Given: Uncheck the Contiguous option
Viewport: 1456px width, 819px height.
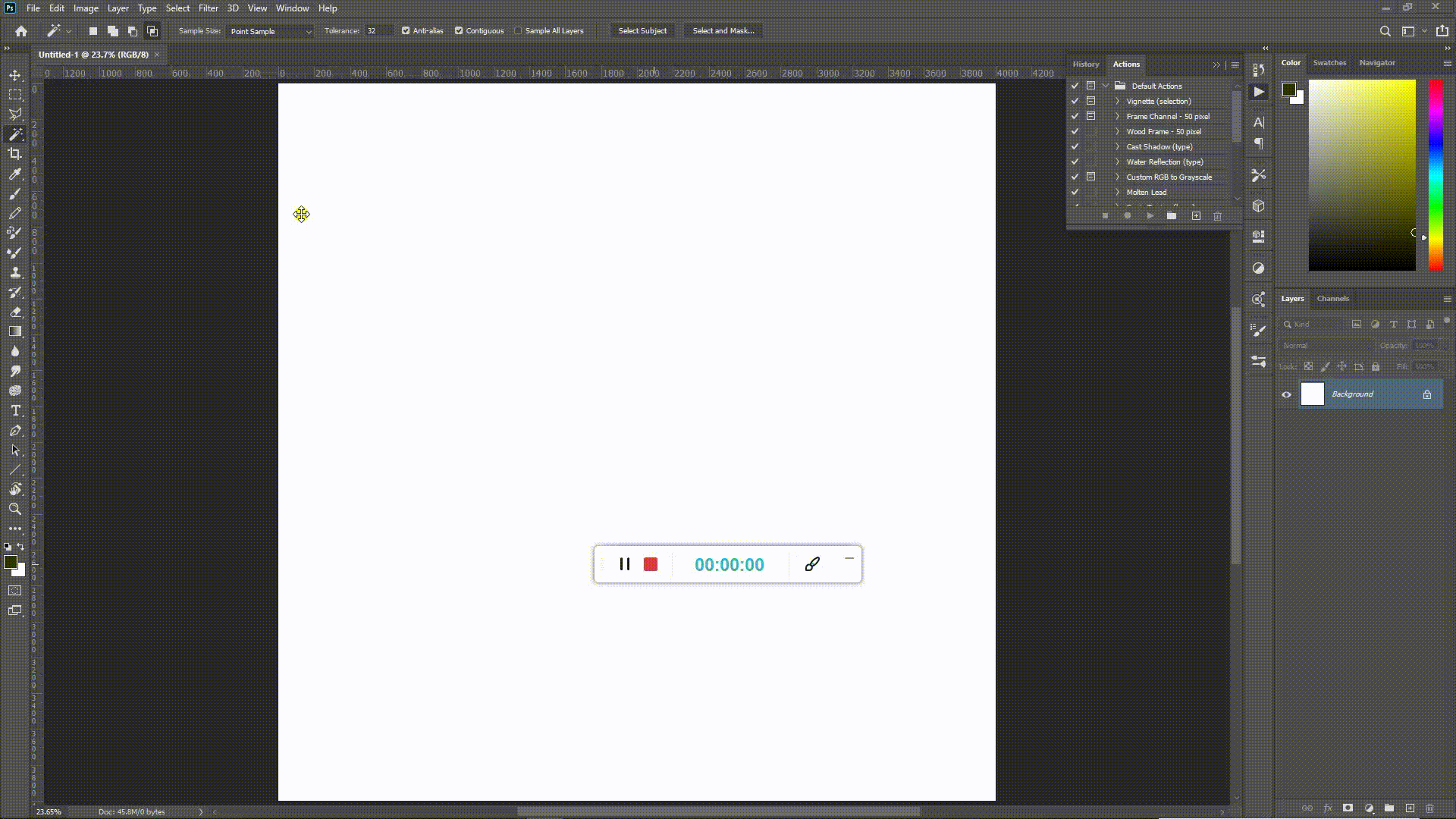Looking at the screenshot, I should pyautogui.click(x=459, y=31).
